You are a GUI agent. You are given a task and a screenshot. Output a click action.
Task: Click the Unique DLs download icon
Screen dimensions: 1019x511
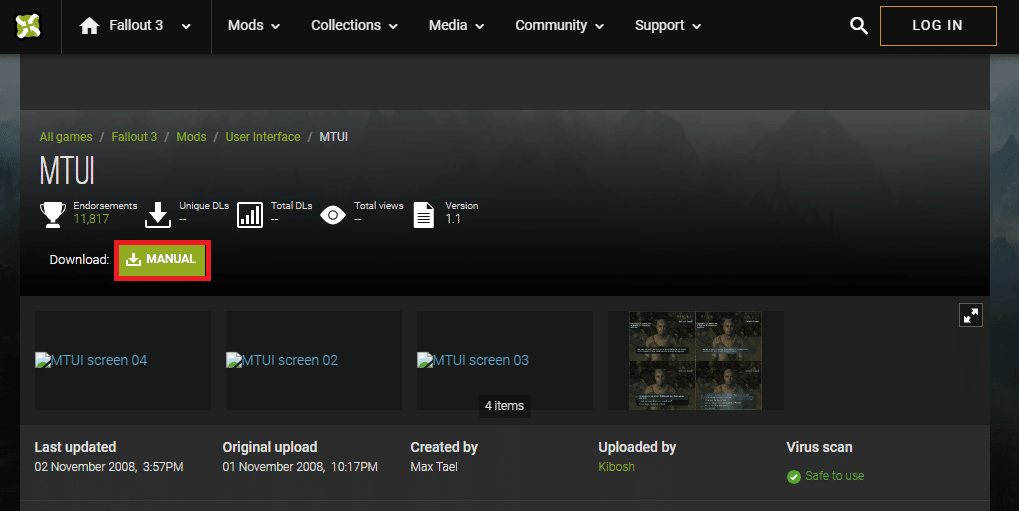coord(158,215)
